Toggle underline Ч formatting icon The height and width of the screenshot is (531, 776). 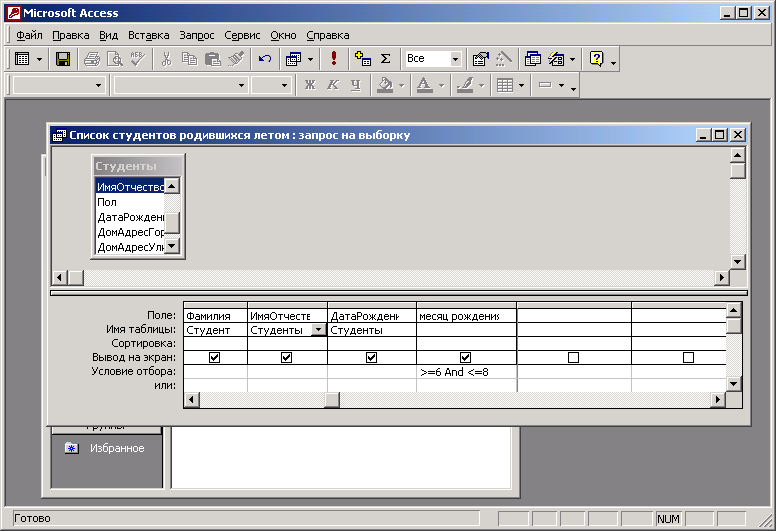[x=355, y=85]
